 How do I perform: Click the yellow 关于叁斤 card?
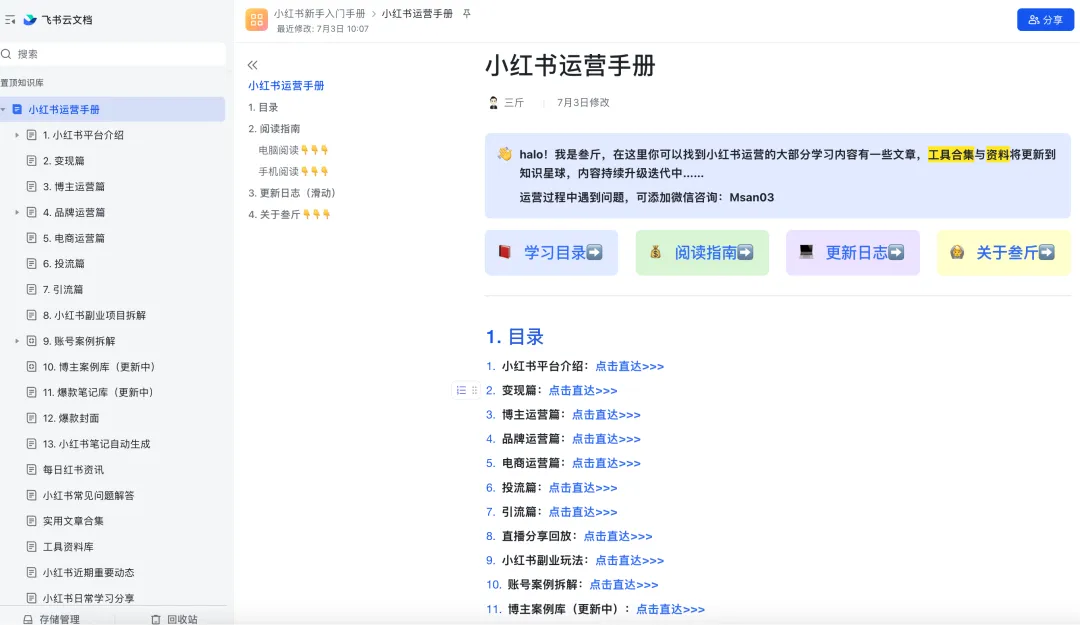point(1003,253)
